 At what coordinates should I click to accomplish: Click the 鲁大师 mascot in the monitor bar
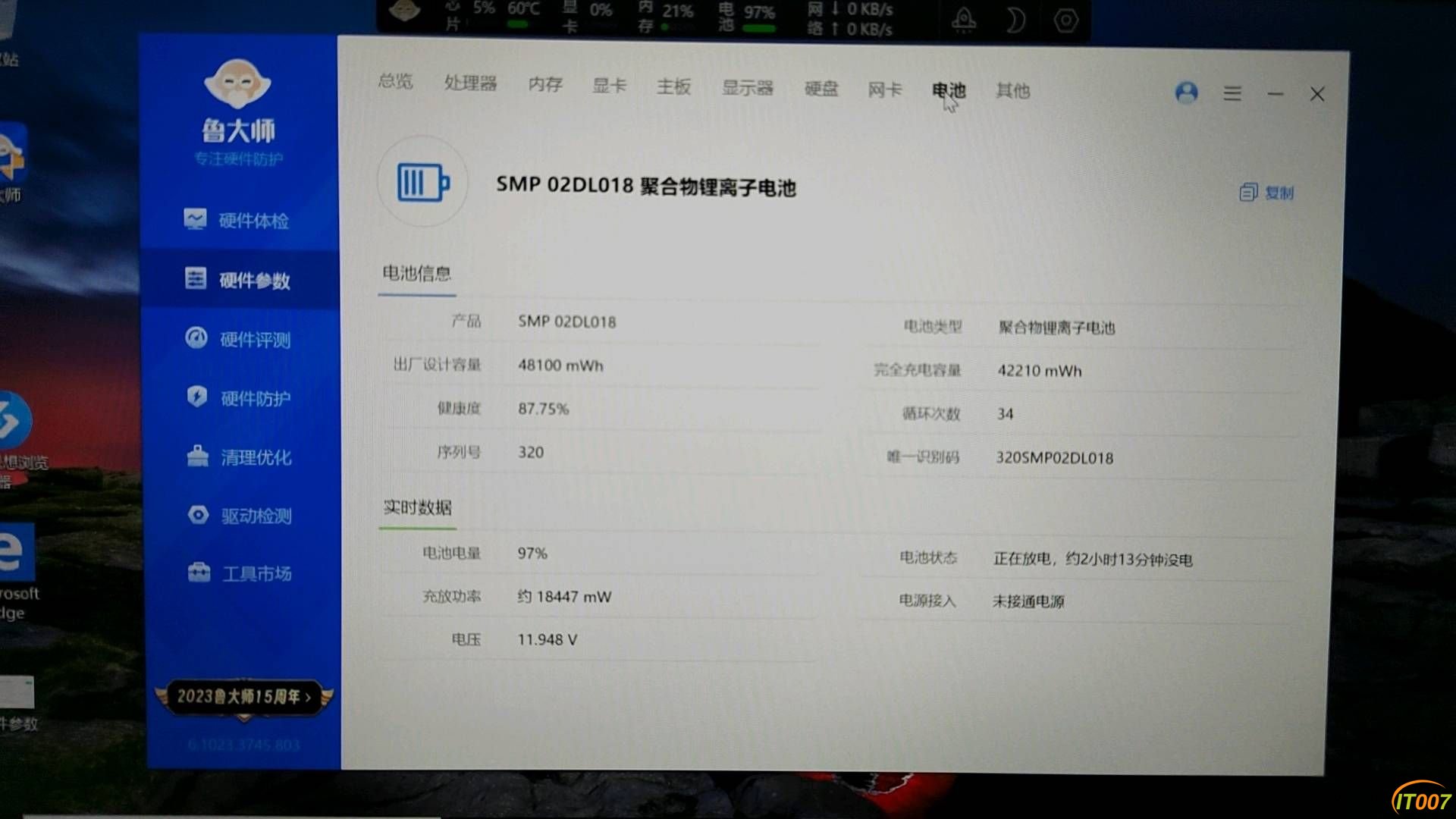pos(404,11)
